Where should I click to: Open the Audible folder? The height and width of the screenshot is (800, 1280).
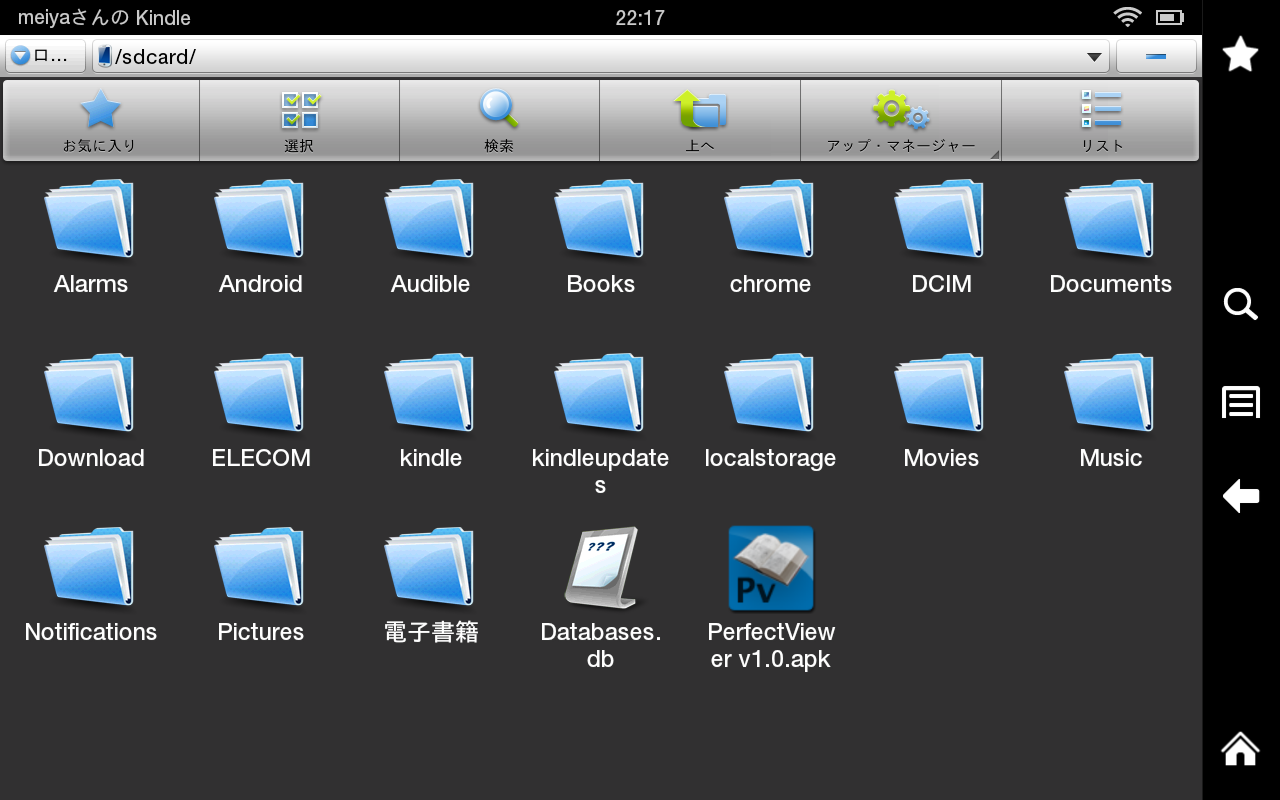431,237
